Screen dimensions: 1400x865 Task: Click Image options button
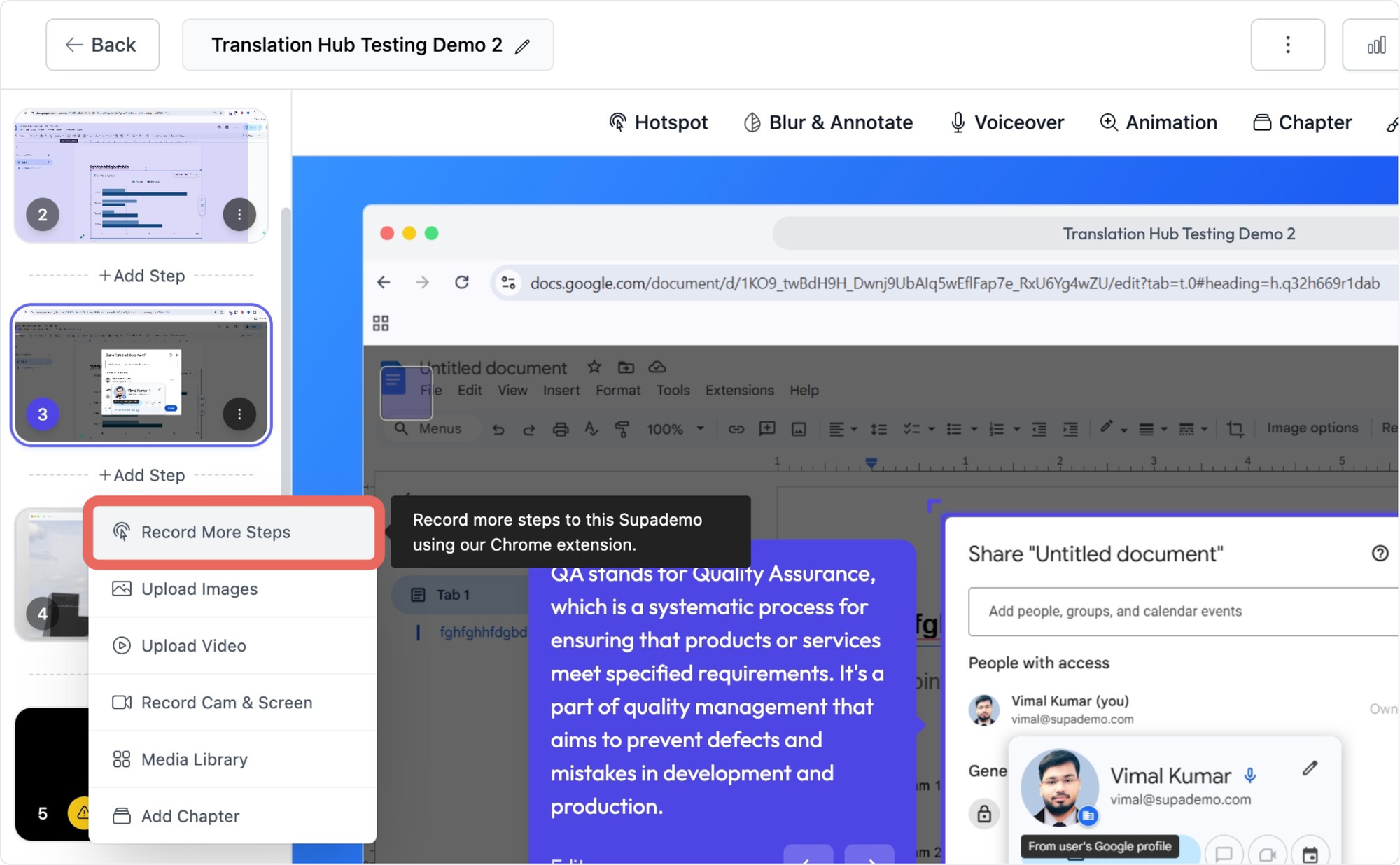pyautogui.click(x=1312, y=428)
